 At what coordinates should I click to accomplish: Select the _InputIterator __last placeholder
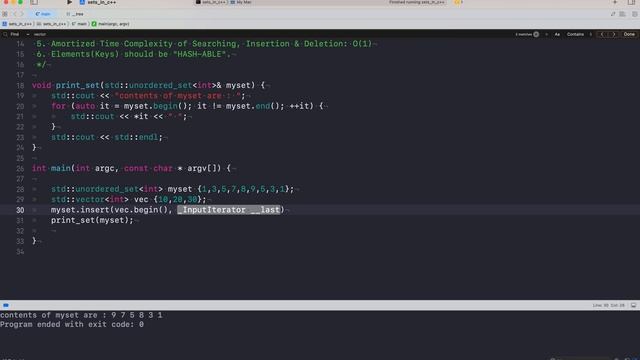[x=229, y=210]
